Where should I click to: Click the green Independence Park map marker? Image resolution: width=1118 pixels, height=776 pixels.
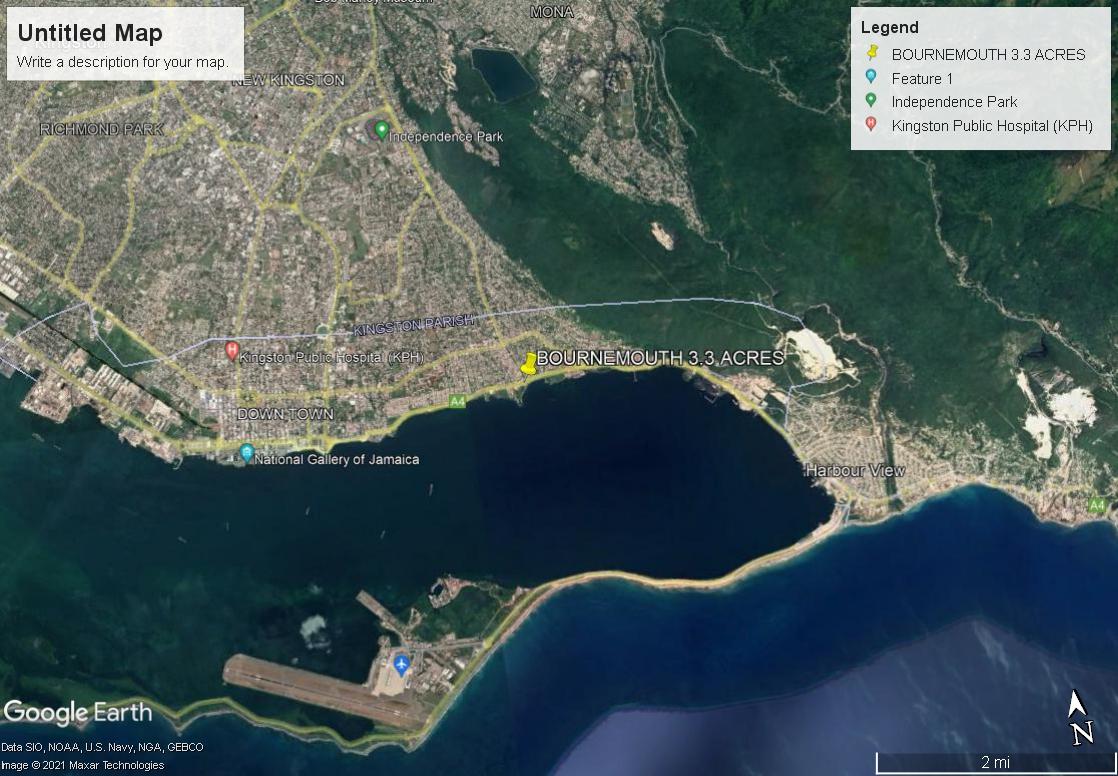[x=381, y=131]
